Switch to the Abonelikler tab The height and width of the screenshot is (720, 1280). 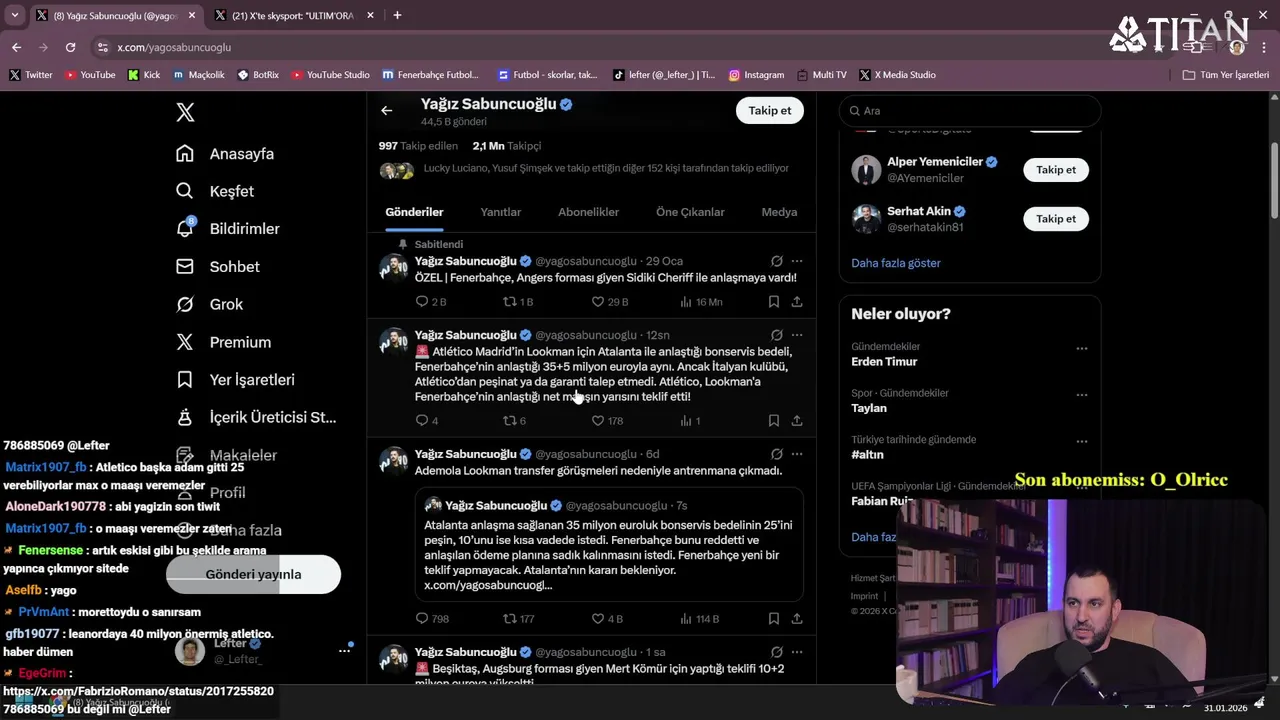tap(588, 212)
